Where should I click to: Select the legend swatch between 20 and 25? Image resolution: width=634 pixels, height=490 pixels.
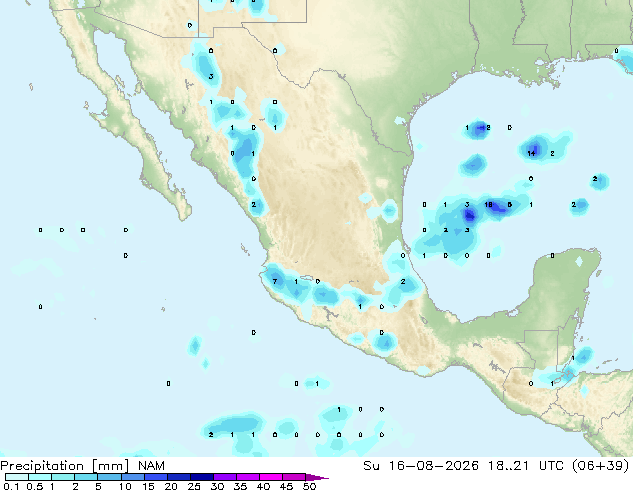coord(179,477)
